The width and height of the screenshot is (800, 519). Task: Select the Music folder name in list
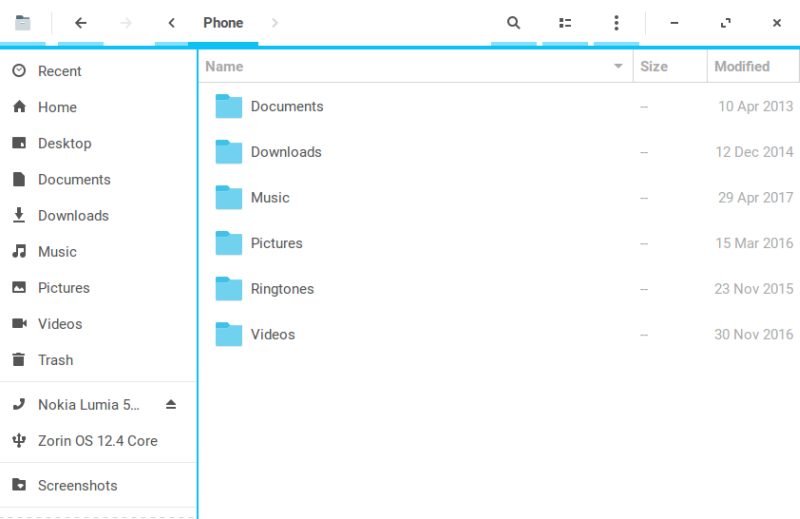[270, 197]
